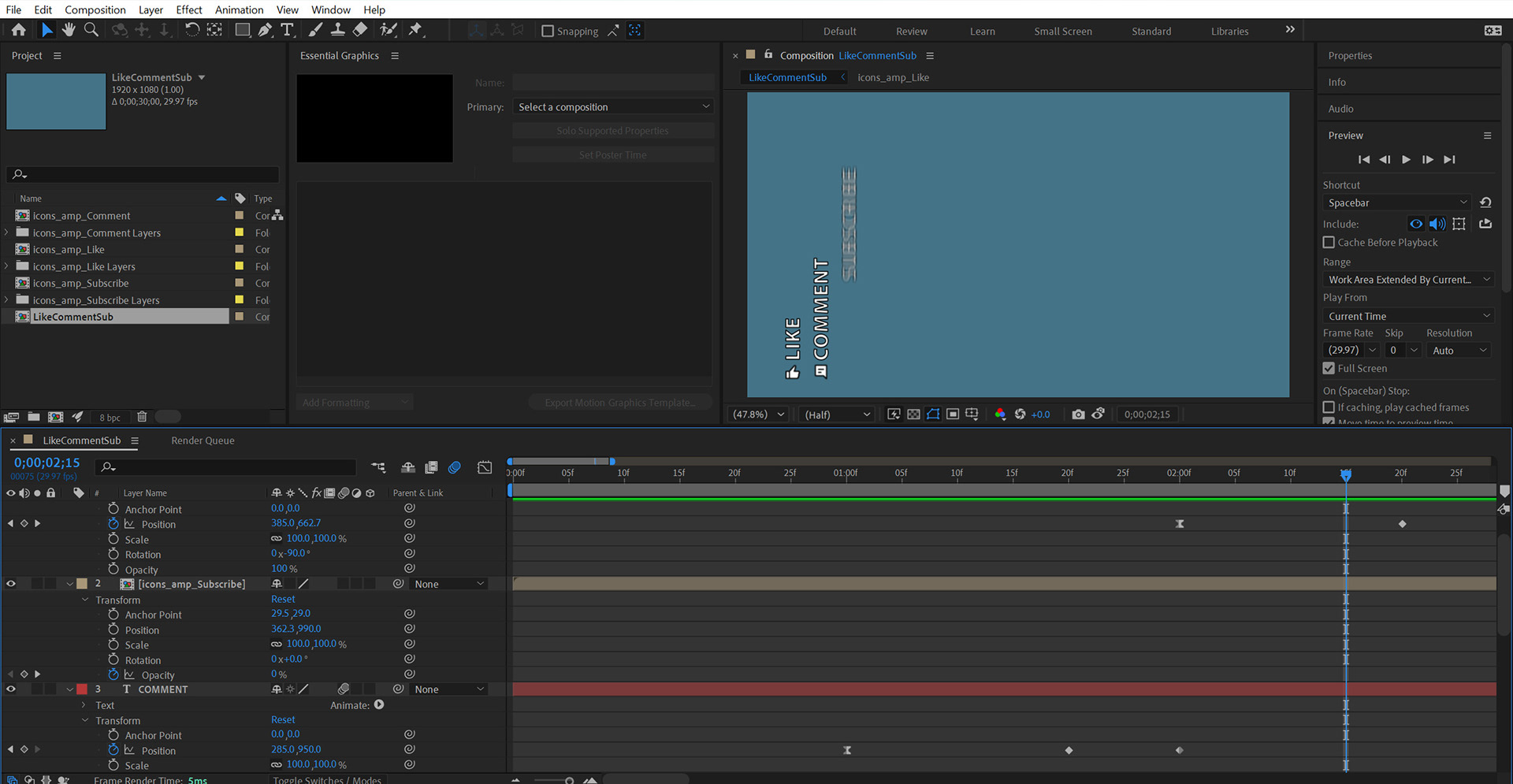Open the Select a composition dropdown
Image resolution: width=1513 pixels, height=784 pixels.
[x=613, y=107]
